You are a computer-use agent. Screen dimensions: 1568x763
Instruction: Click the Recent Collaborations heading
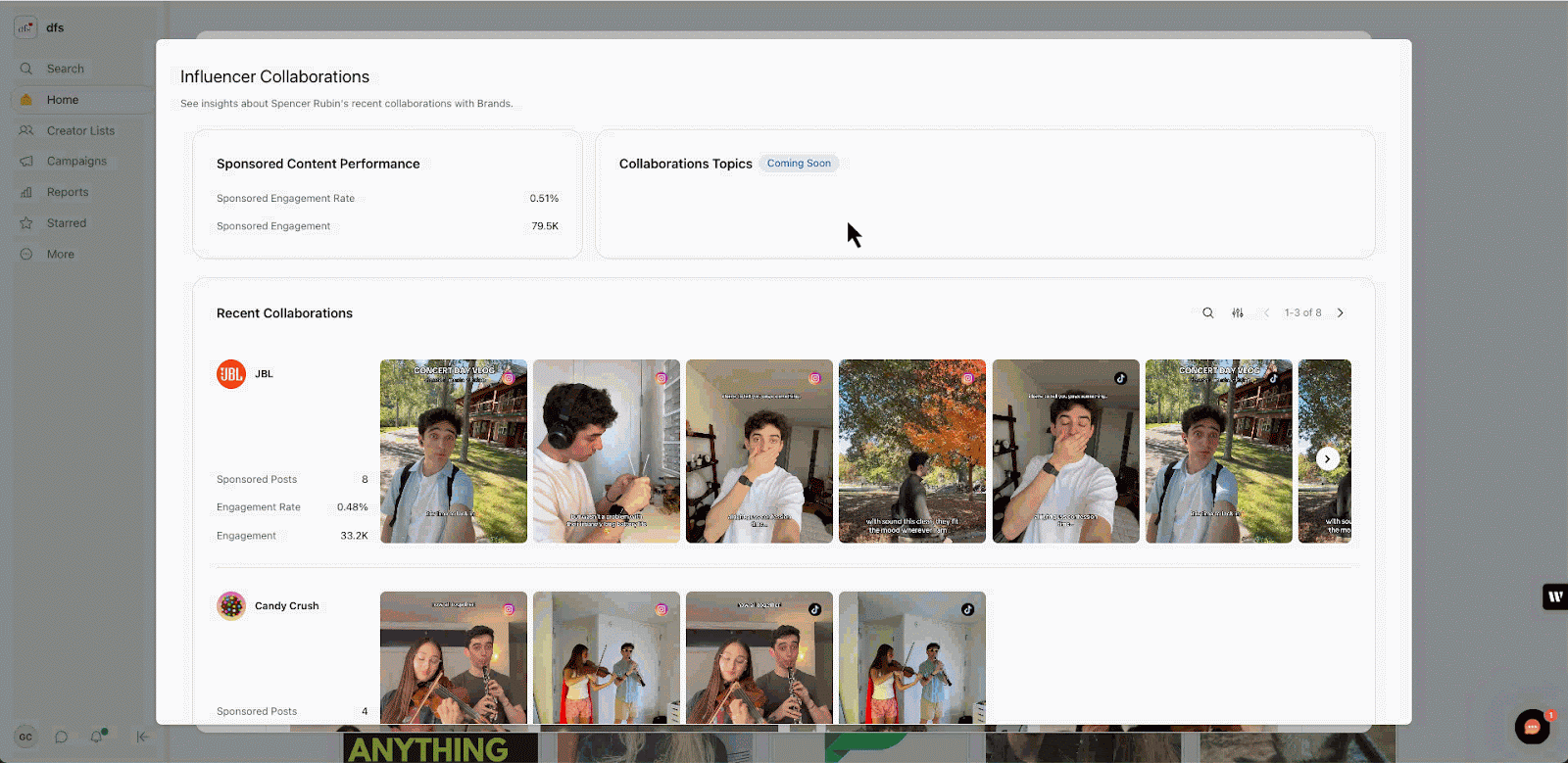pos(284,313)
